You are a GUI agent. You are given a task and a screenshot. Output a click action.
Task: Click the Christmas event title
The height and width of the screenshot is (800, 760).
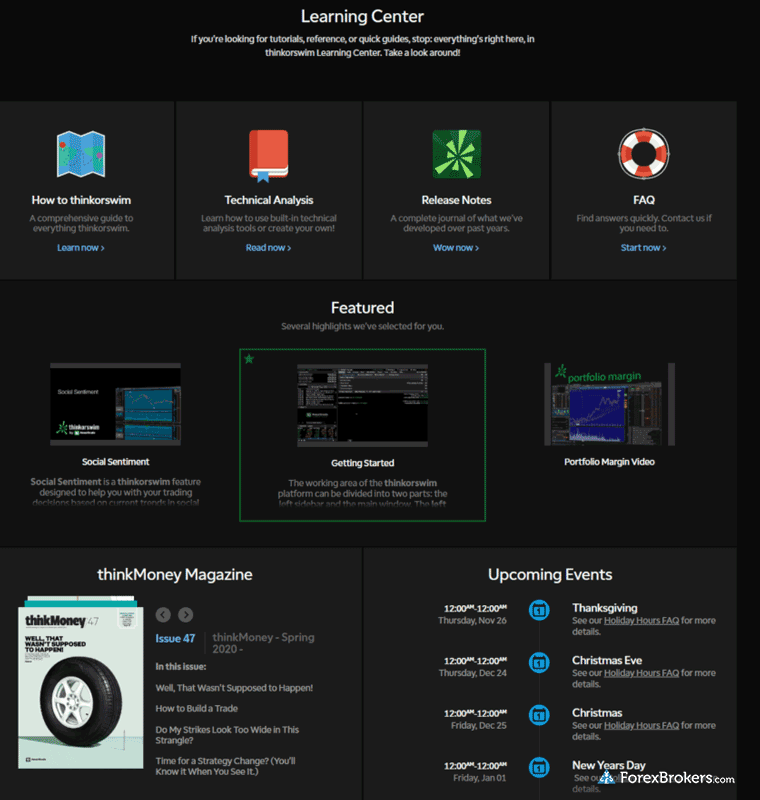point(597,713)
